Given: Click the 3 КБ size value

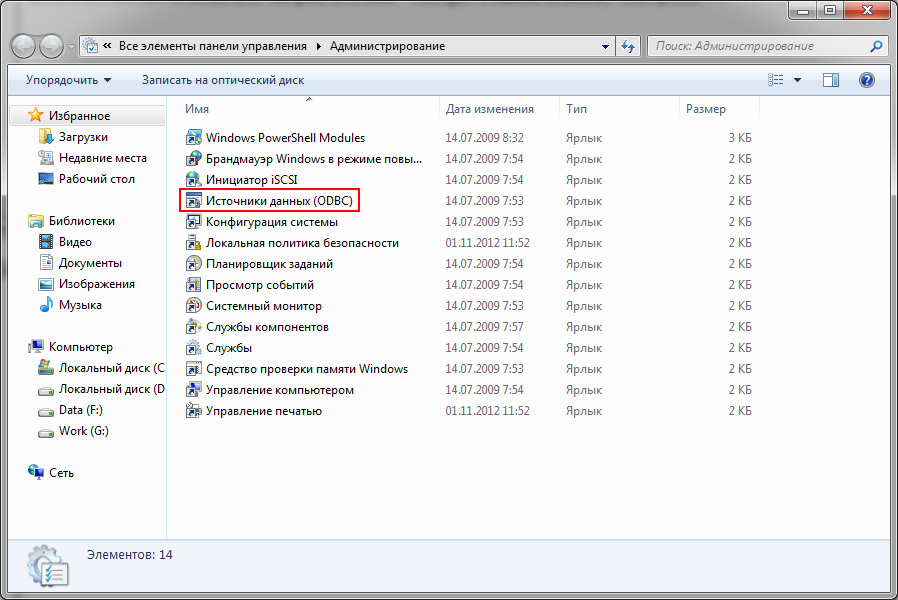Looking at the screenshot, I should pos(740,138).
